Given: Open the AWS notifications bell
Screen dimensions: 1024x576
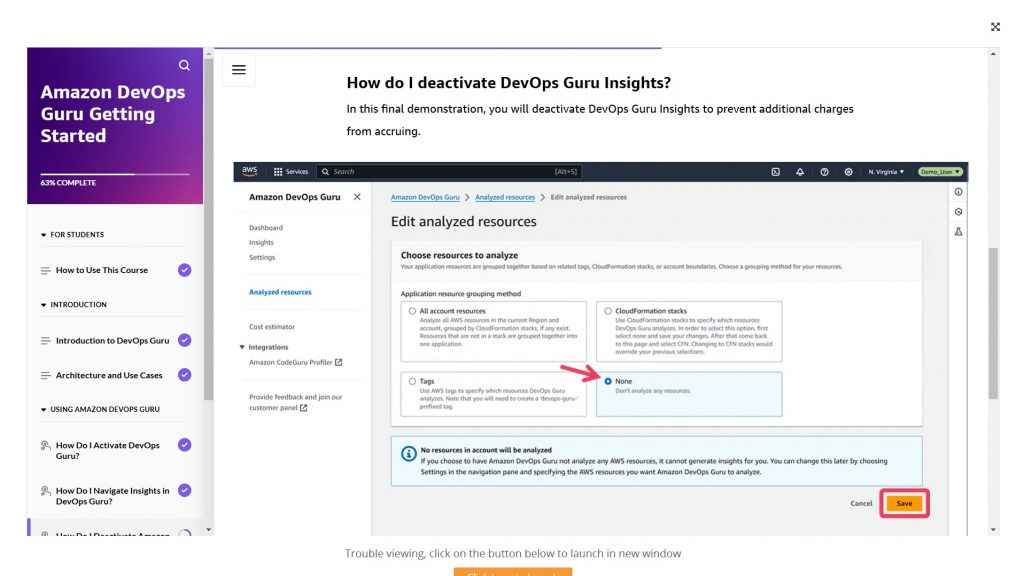Looking at the screenshot, I should (800, 171).
